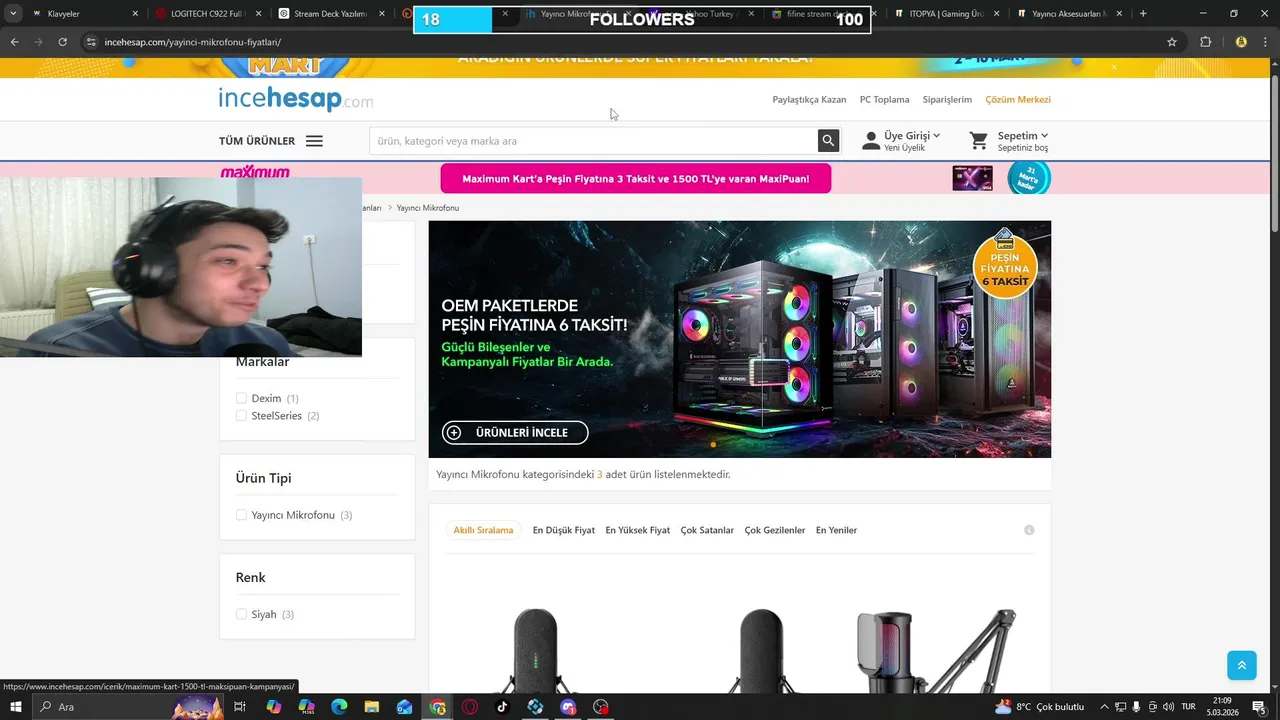Click the Maximum Kart campaign banner

635,179
